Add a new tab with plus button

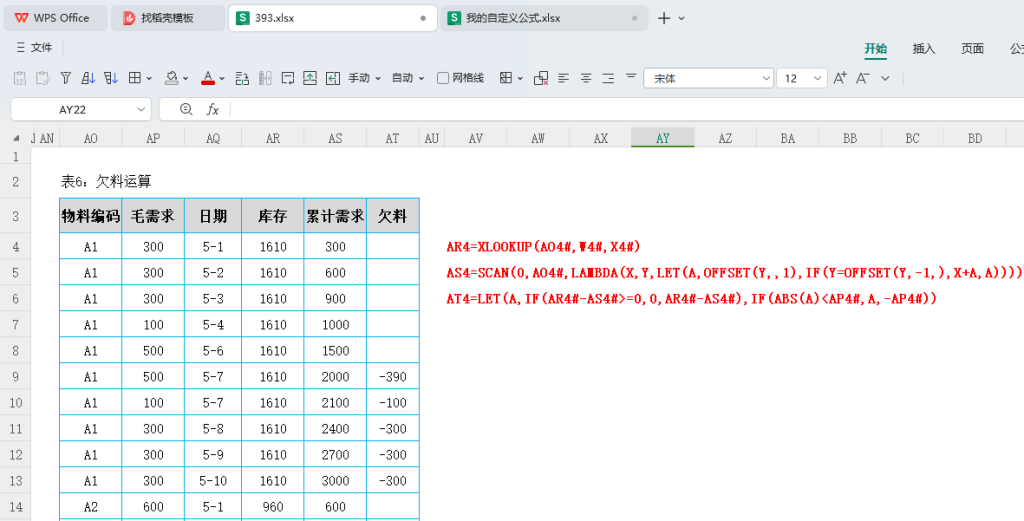(664, 18)
